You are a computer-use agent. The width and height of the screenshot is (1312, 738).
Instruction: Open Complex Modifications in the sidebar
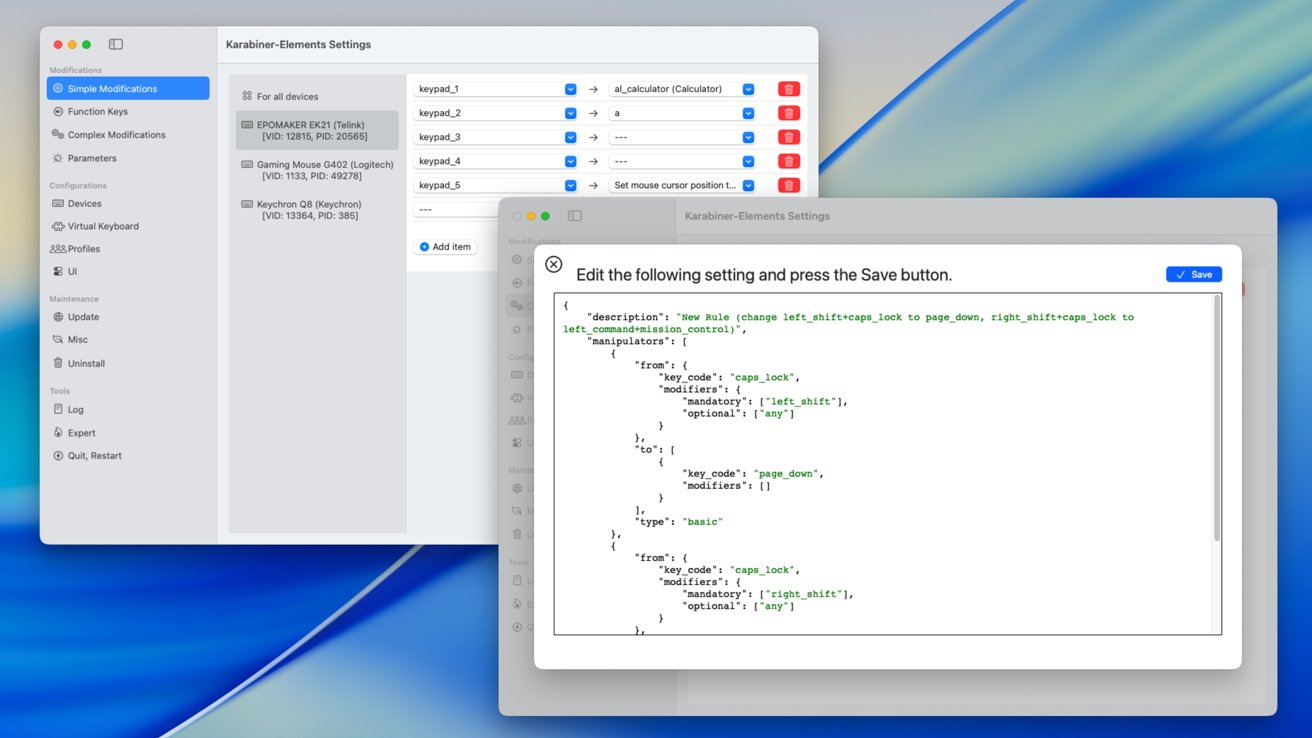(x=116, y=135)
